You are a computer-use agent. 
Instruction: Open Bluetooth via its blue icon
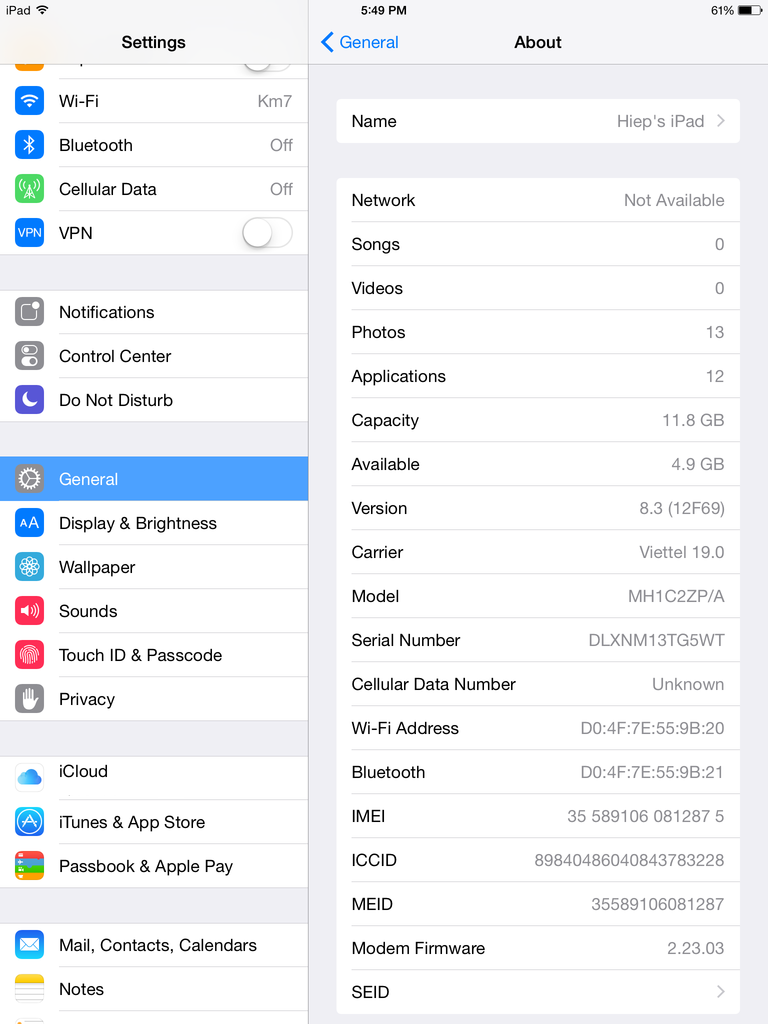click(29, 145)
